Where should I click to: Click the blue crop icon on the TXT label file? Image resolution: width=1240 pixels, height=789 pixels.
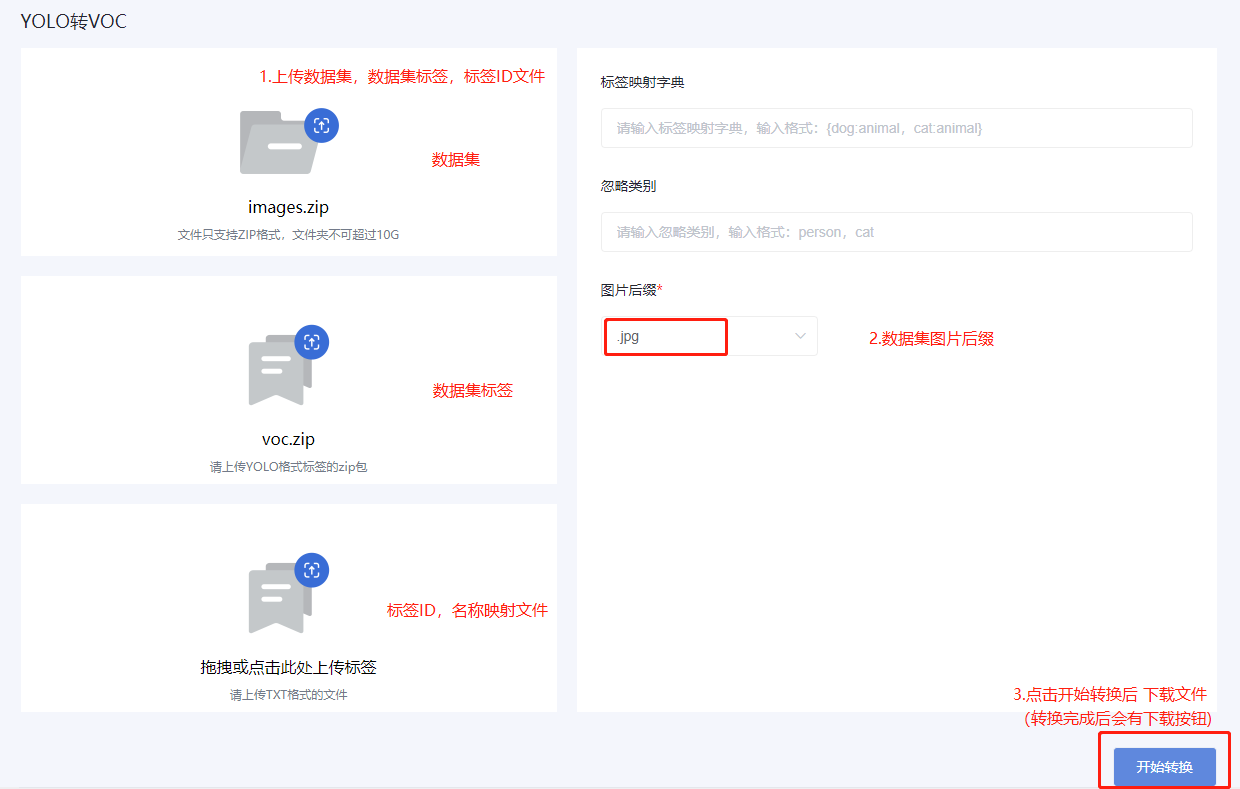(x=312, y=570)
